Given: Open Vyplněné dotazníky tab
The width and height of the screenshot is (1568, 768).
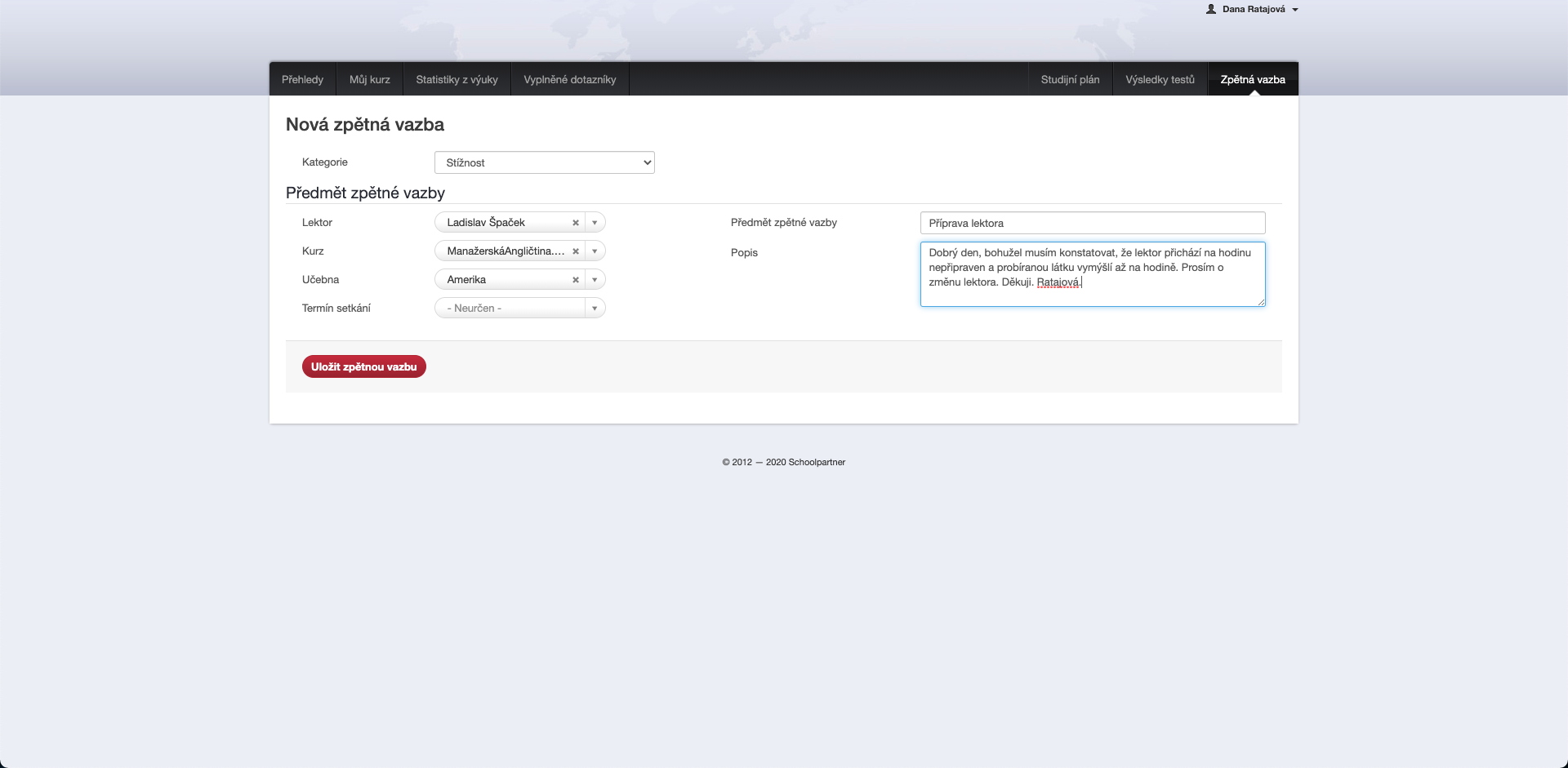Looking at the screenshot, I should 569,79.
